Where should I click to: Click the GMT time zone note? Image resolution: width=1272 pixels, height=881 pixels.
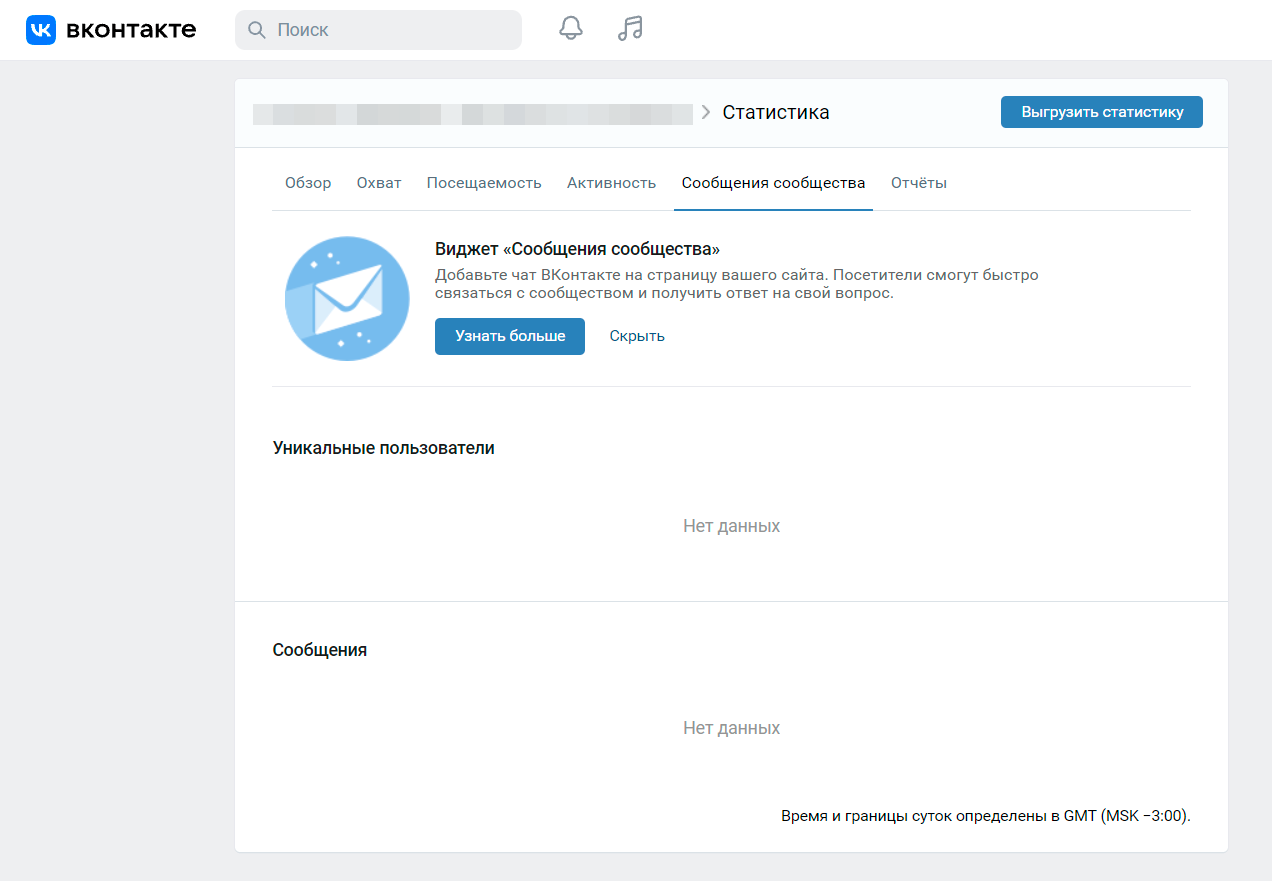click(986, 816)
